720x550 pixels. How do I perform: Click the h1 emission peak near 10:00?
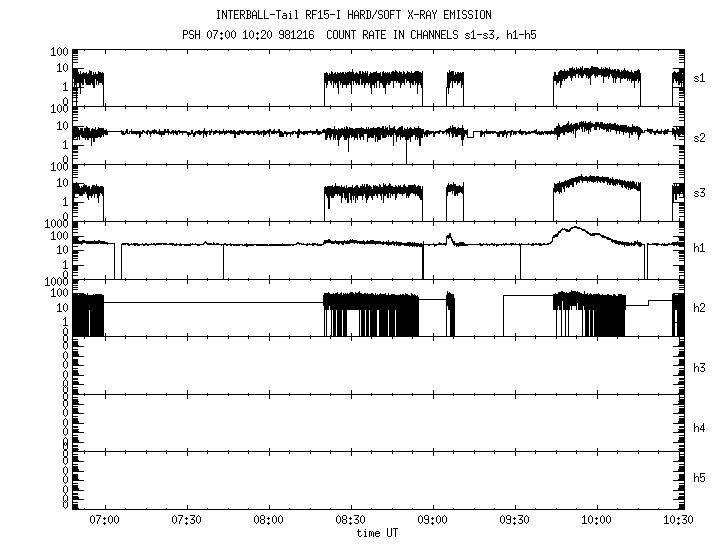(573, 228)
